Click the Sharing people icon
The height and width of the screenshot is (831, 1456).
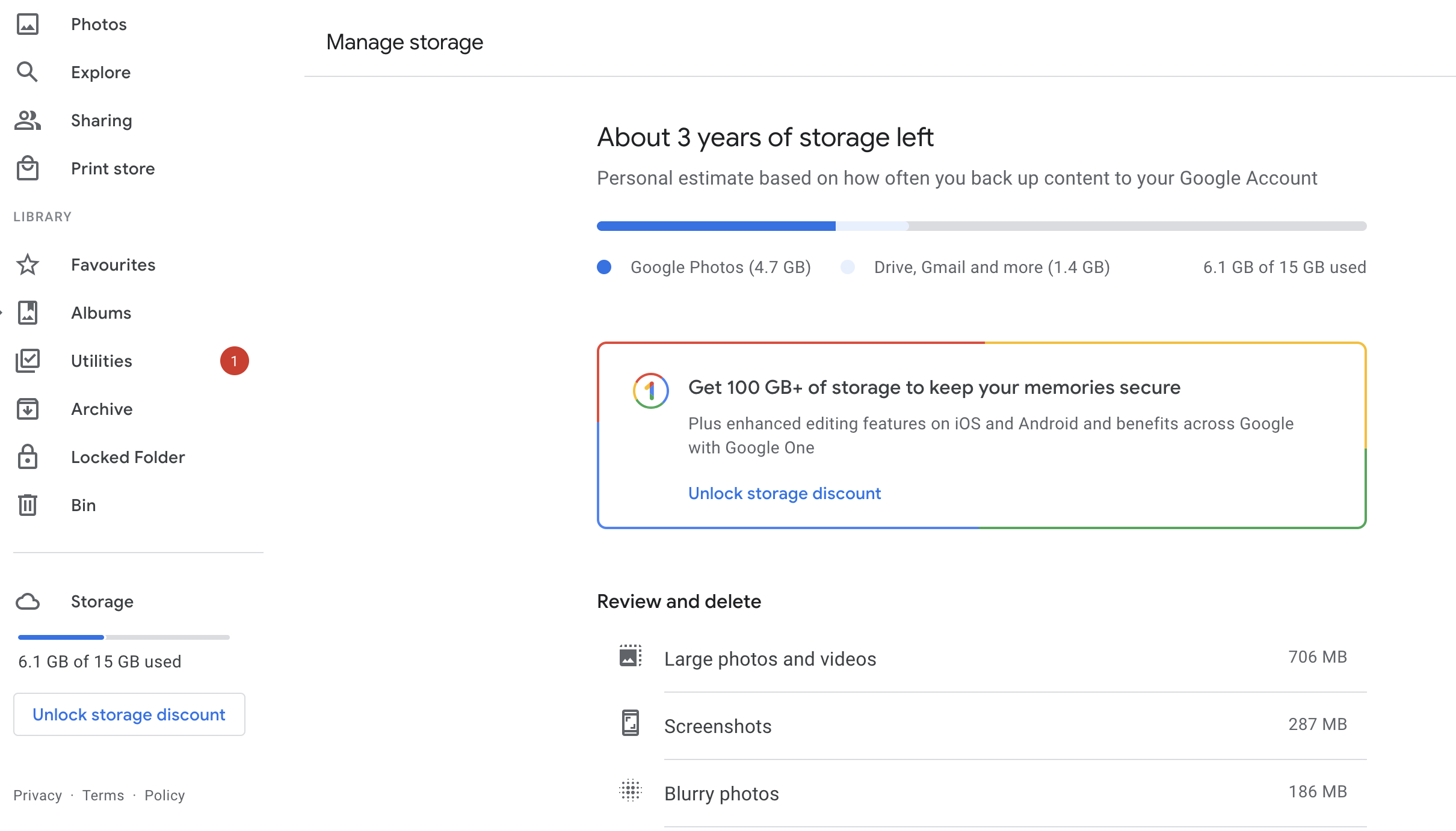(x=28, y=120)
